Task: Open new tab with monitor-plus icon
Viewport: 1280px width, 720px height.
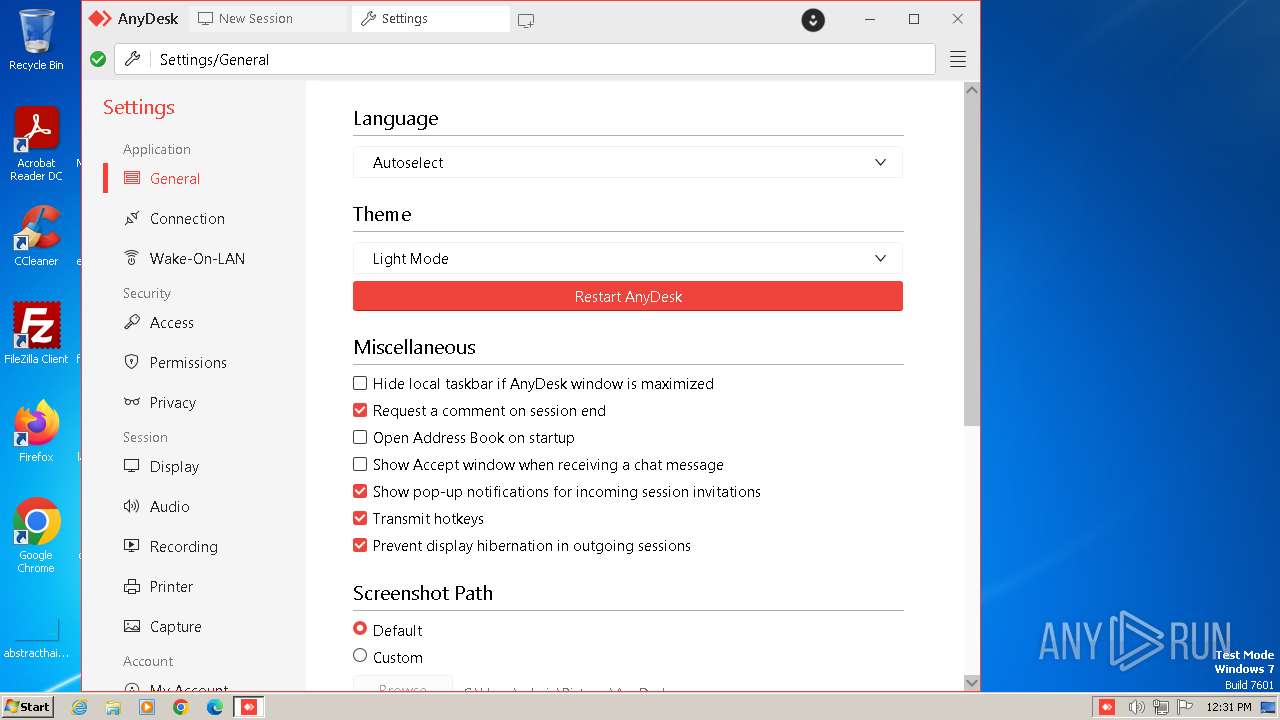Action: [x=526, y=19]
